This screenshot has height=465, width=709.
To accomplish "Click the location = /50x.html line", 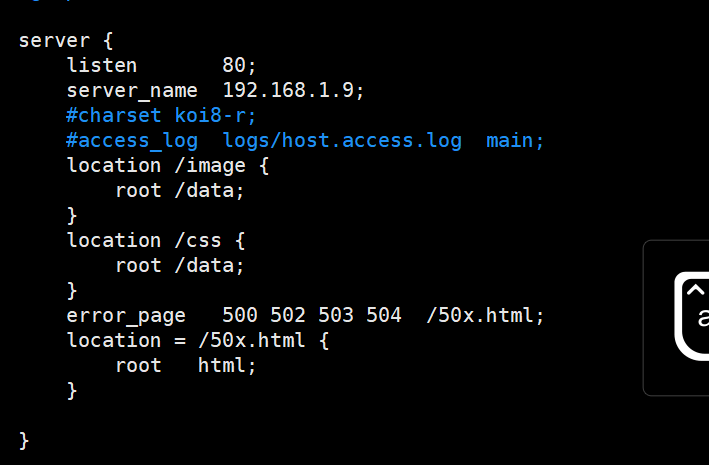I will pos(198,341).
